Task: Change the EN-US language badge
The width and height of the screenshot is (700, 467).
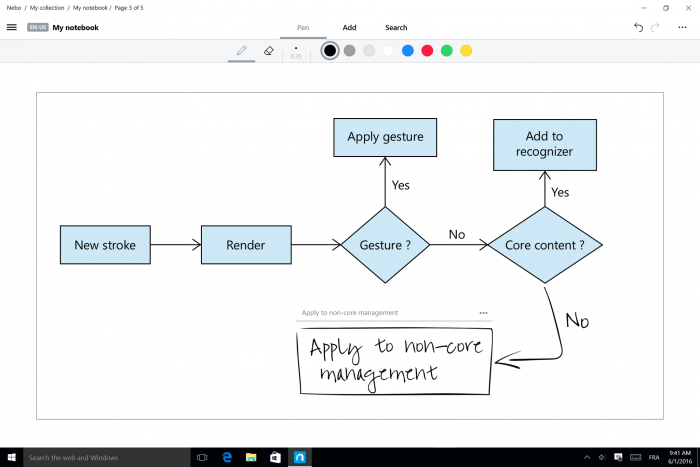Action: click(37, 28)
